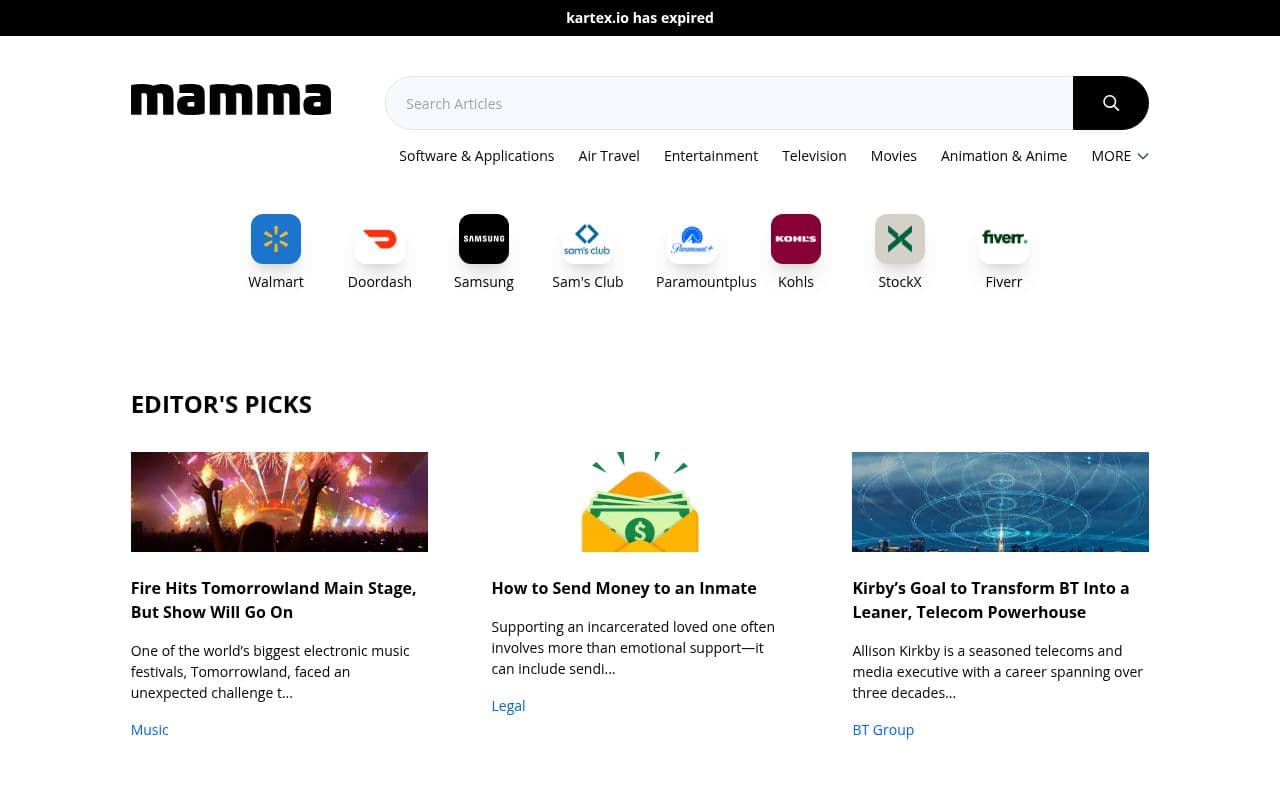Click the Walmart brand icon
The image size is (1280, 800).
tap(275, 239)
